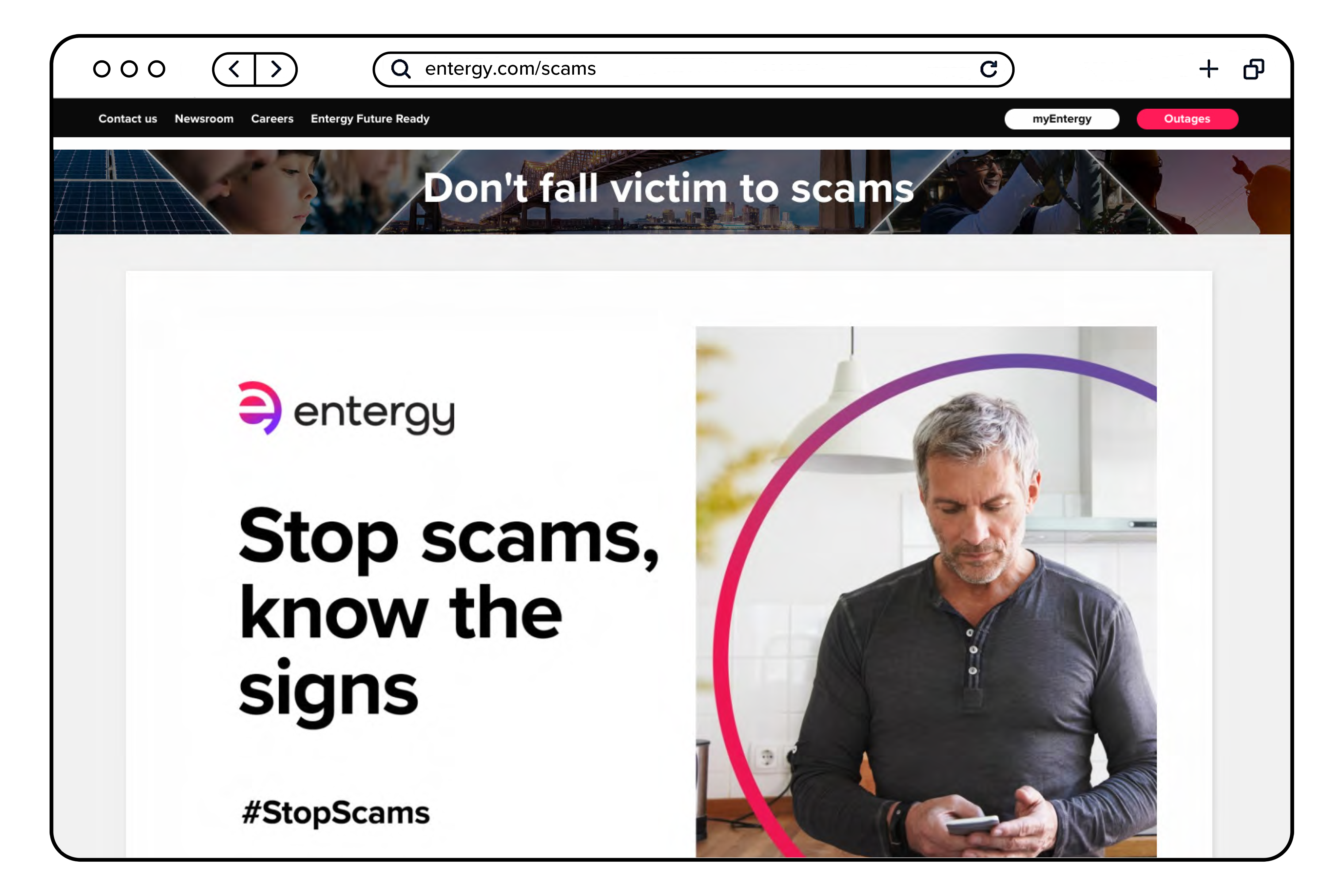This screenshot has width=1344, height=896.
Task: Click the myEntergy button
Action: click(1062, 119)
